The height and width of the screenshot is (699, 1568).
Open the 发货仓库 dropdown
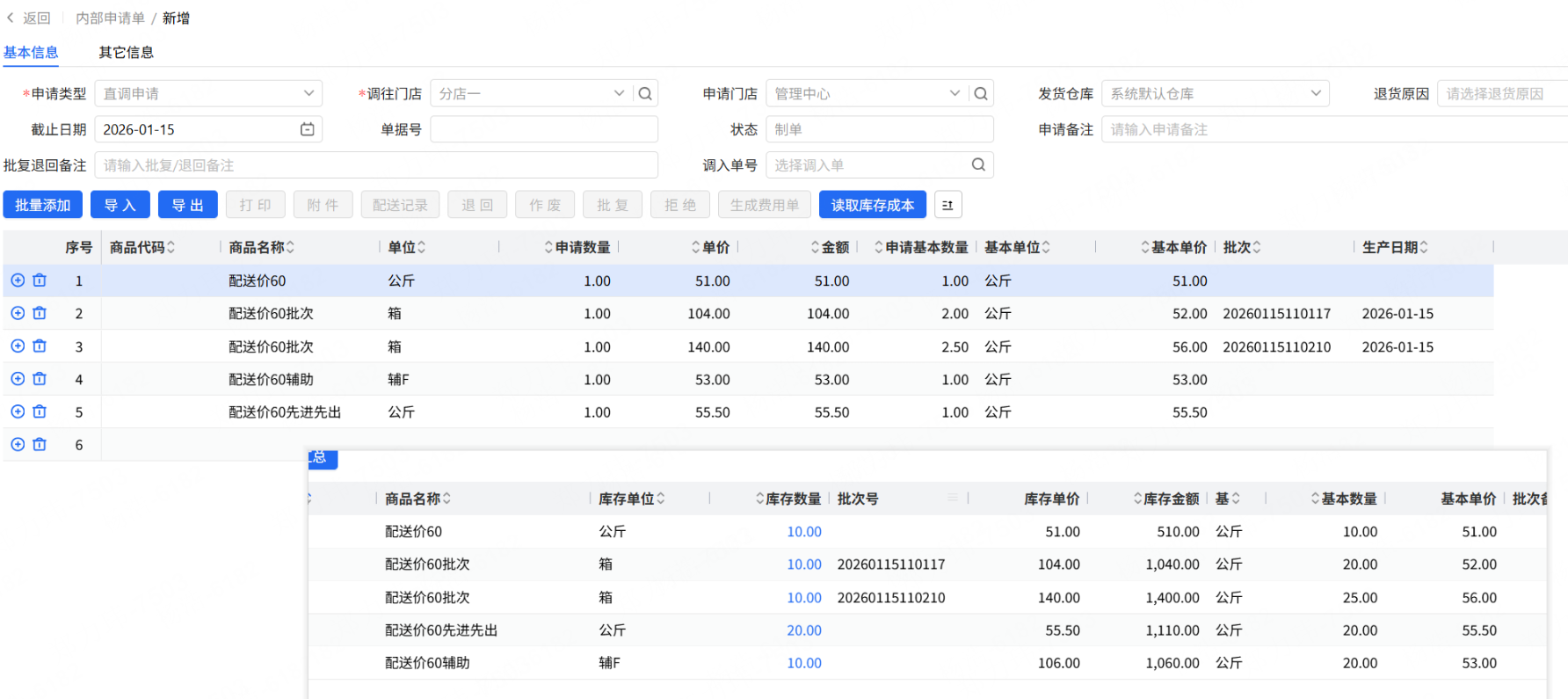pos(1316,93)
